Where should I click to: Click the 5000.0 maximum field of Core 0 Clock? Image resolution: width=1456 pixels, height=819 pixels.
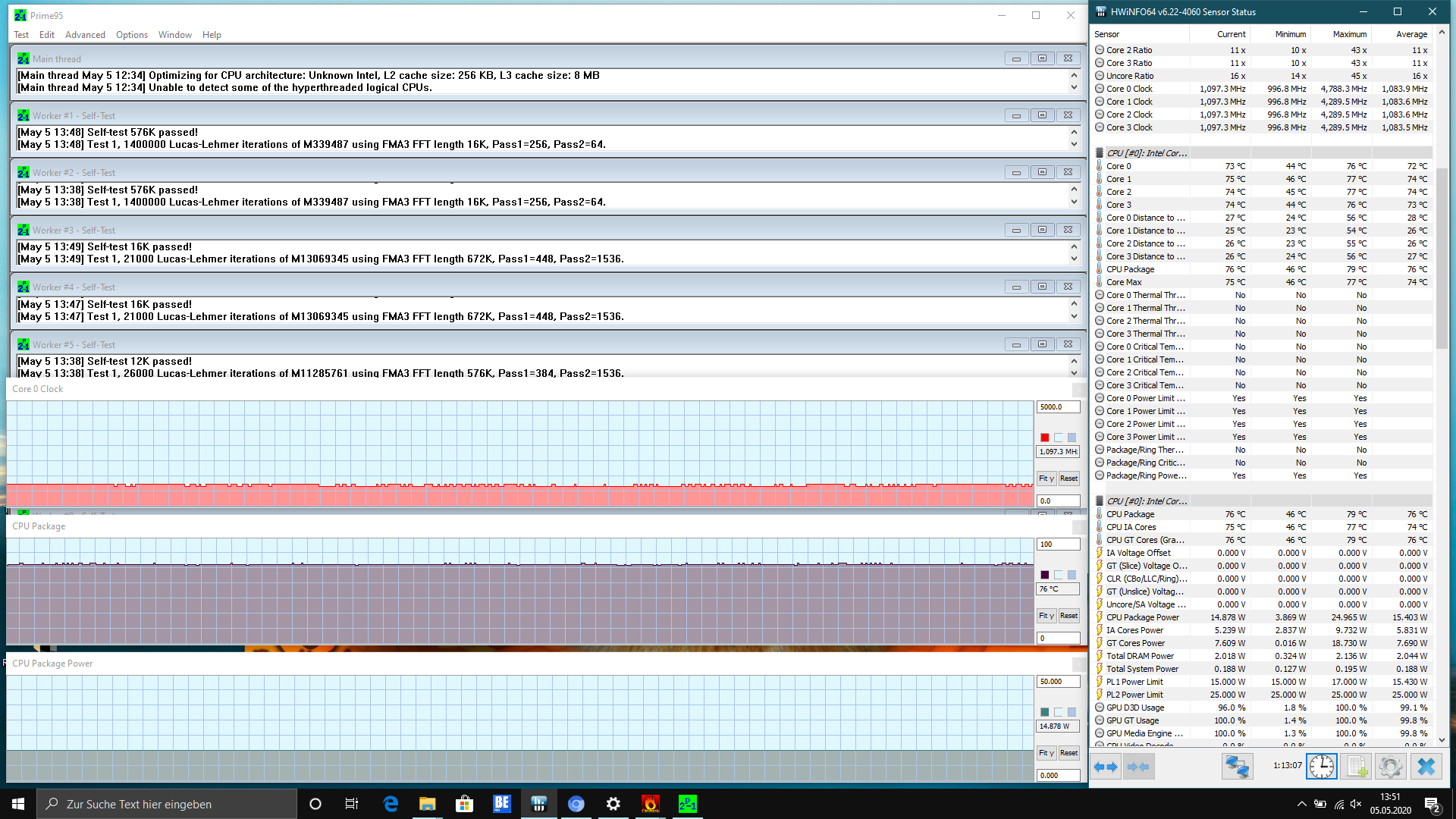(1057, 407)
